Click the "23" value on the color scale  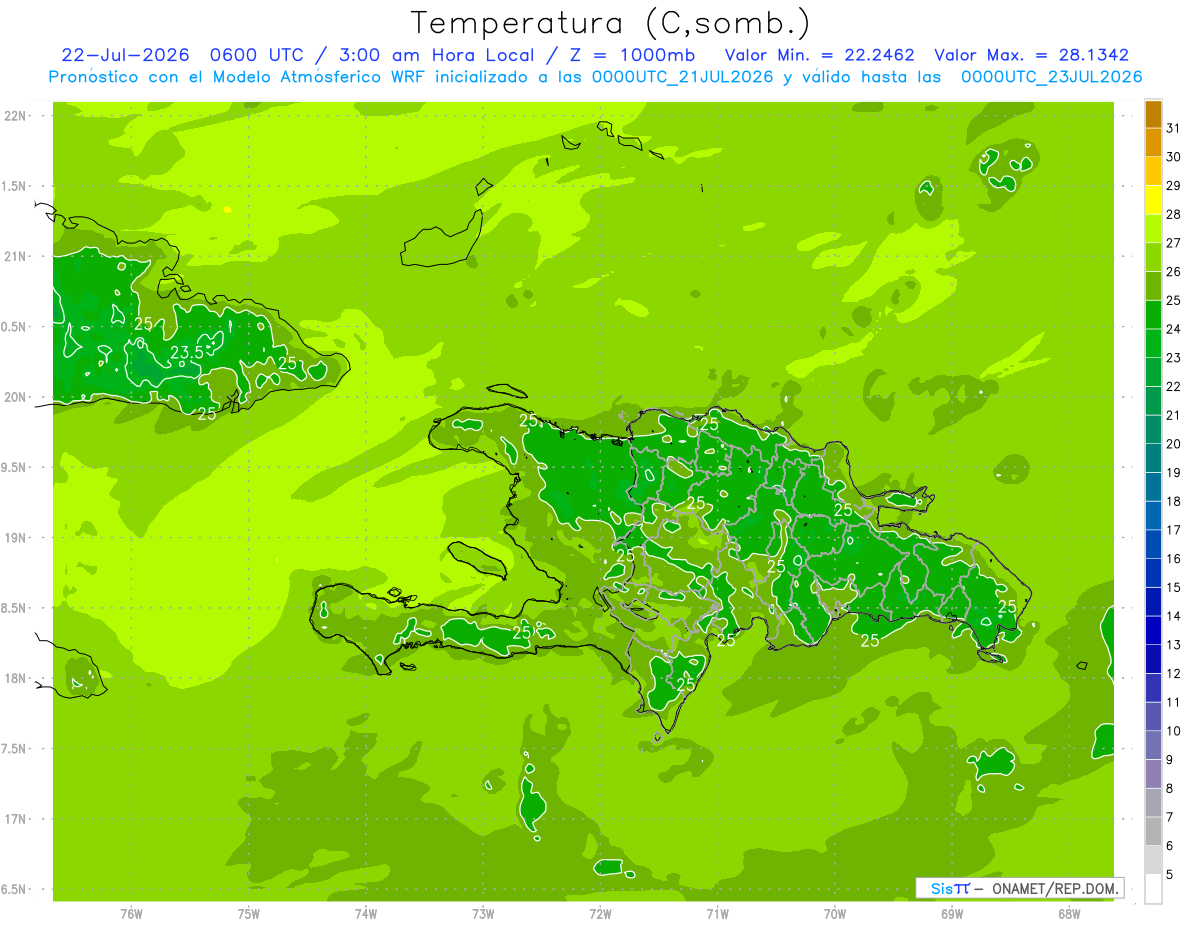[x=1174, y=358]
